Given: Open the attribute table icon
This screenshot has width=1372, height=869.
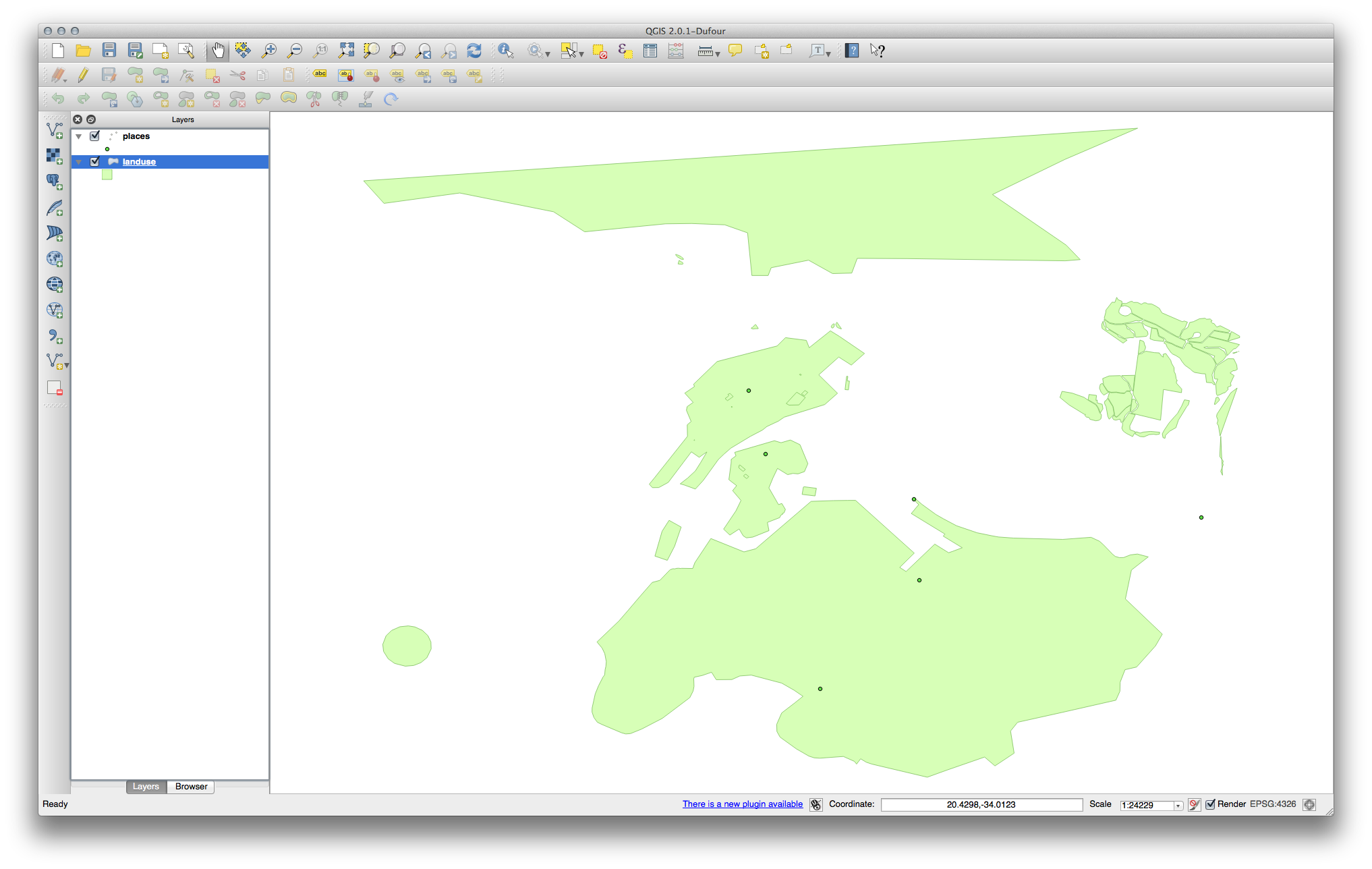Looking at the screenshot, I should pyautogui.click(x=650, y=51).
